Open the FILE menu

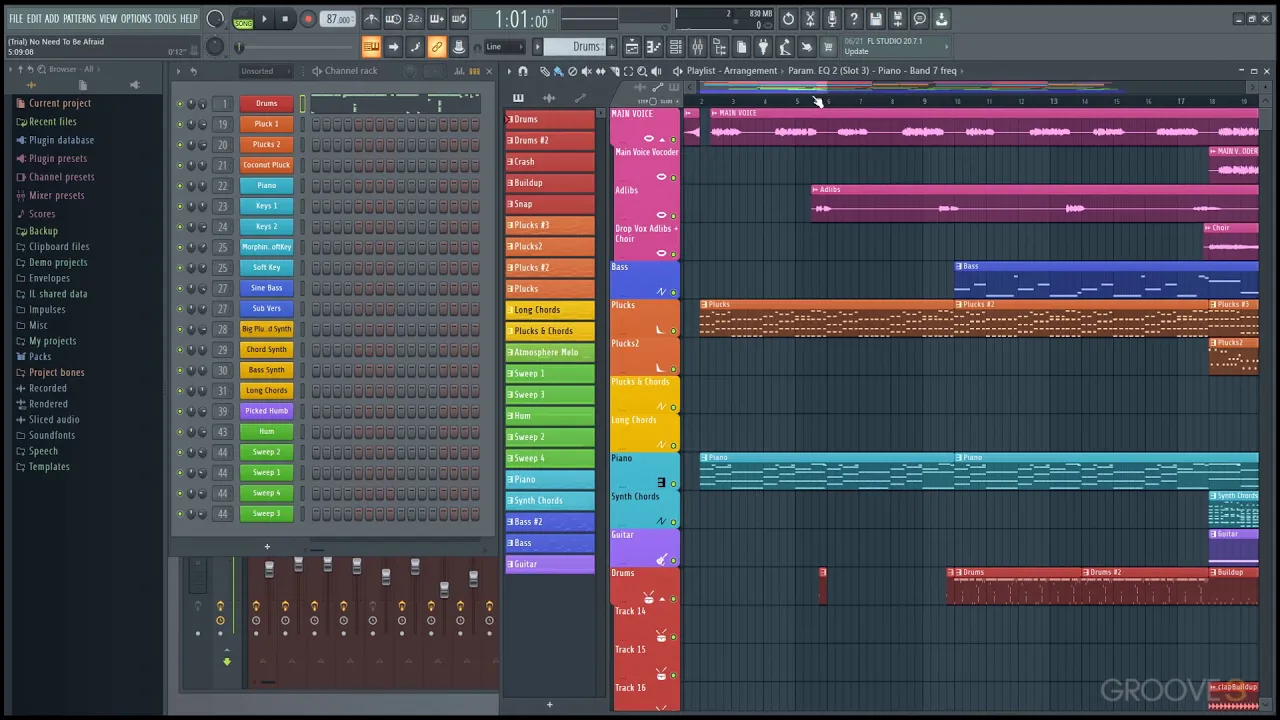click(x=15, y=19)
